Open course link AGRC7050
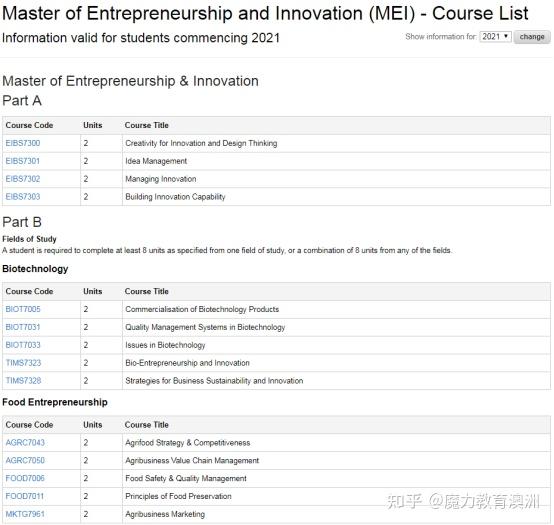The image size is (554, 525). (x=25, y=460)
